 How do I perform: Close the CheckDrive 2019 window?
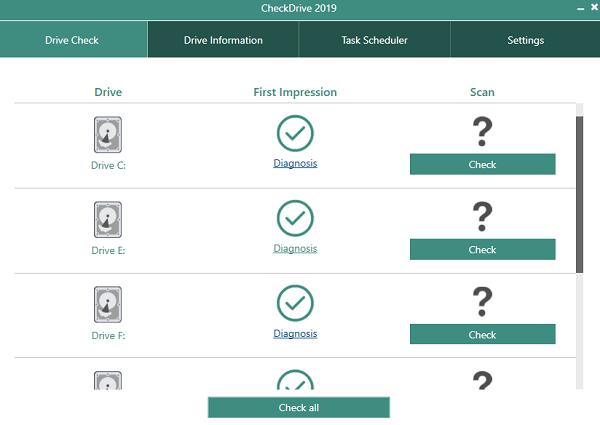tap(595, 7)
